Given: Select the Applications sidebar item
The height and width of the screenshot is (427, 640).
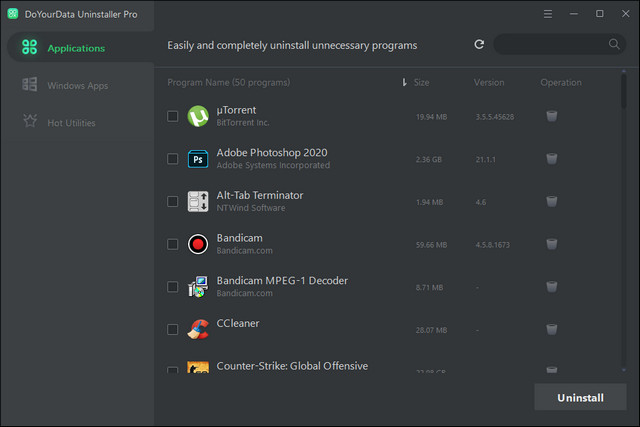Looking at the screenshot, I should coord(76,48).
